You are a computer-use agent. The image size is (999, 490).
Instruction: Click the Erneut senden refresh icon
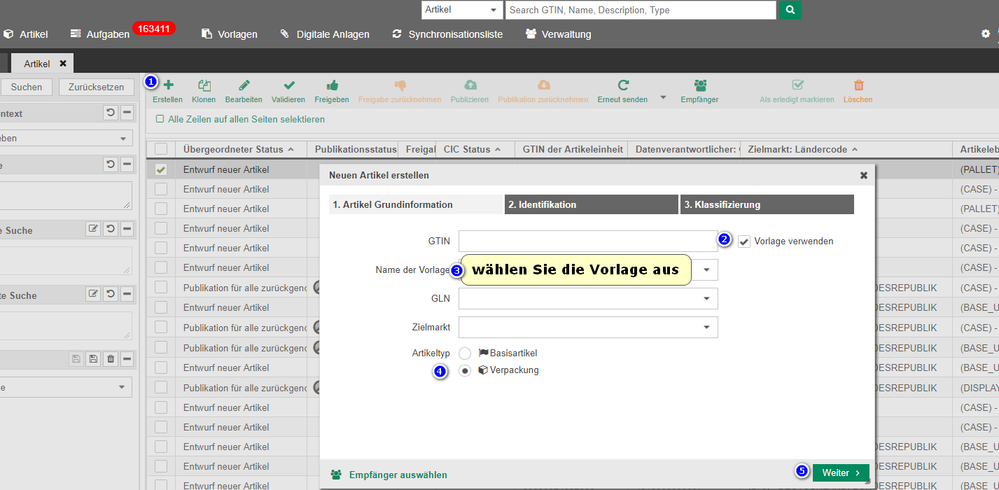(623, 85)
